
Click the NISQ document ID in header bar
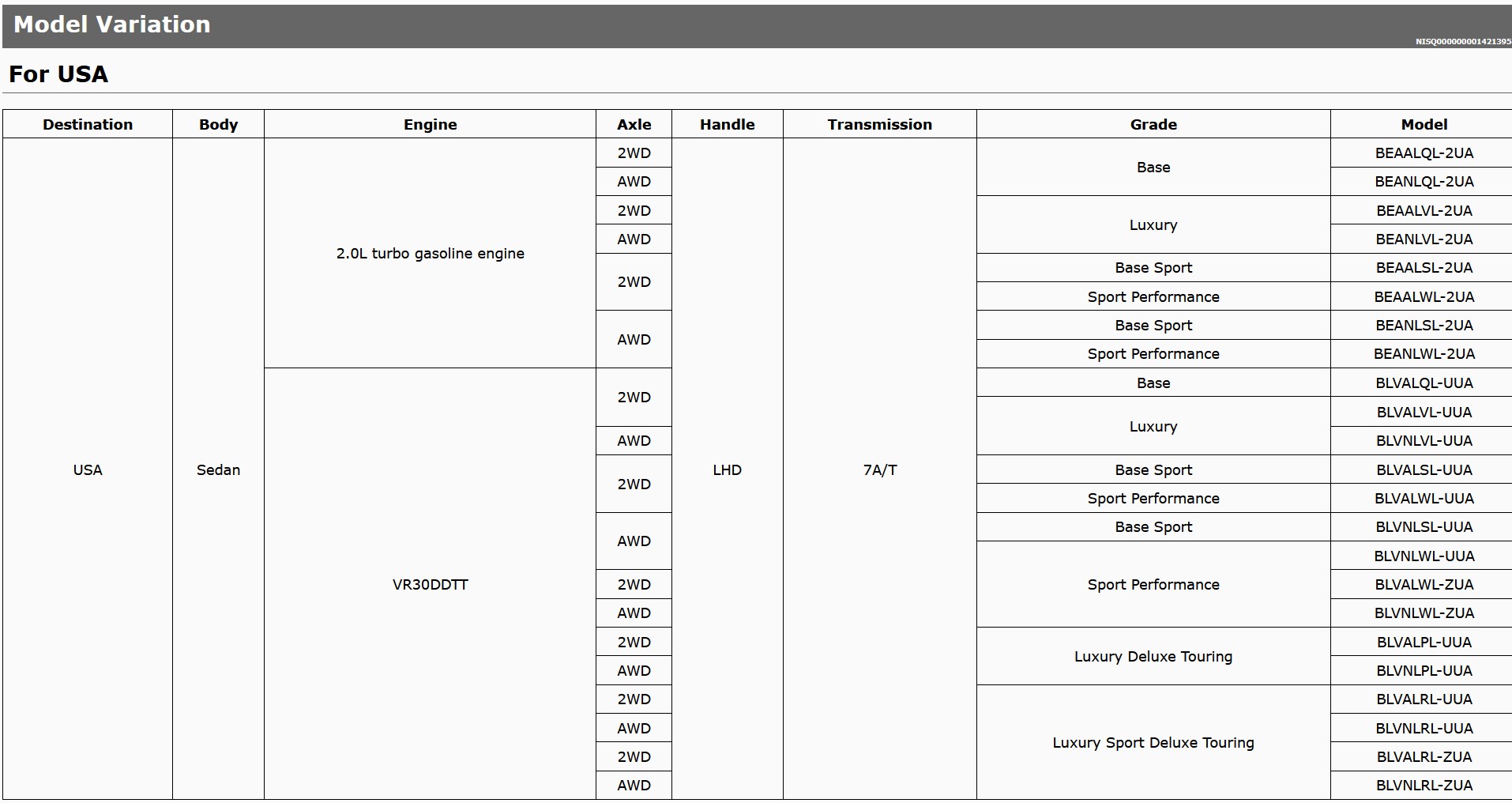coord(1462,42)
